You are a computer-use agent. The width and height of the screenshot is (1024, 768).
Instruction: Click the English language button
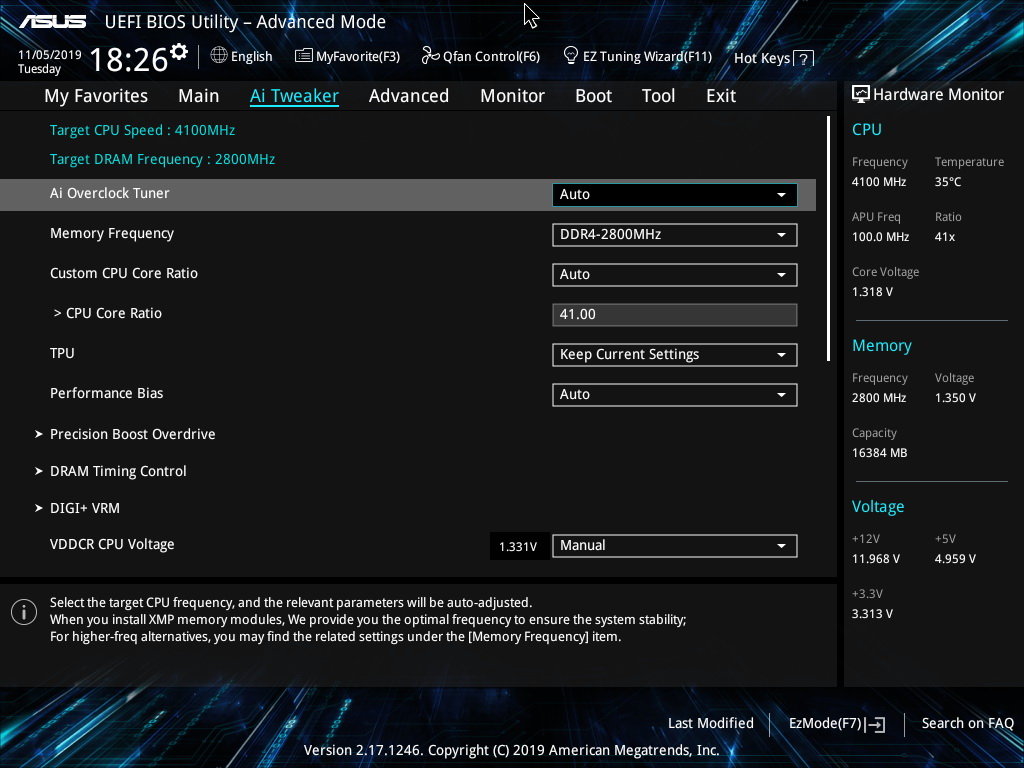(x=242, y=56)
